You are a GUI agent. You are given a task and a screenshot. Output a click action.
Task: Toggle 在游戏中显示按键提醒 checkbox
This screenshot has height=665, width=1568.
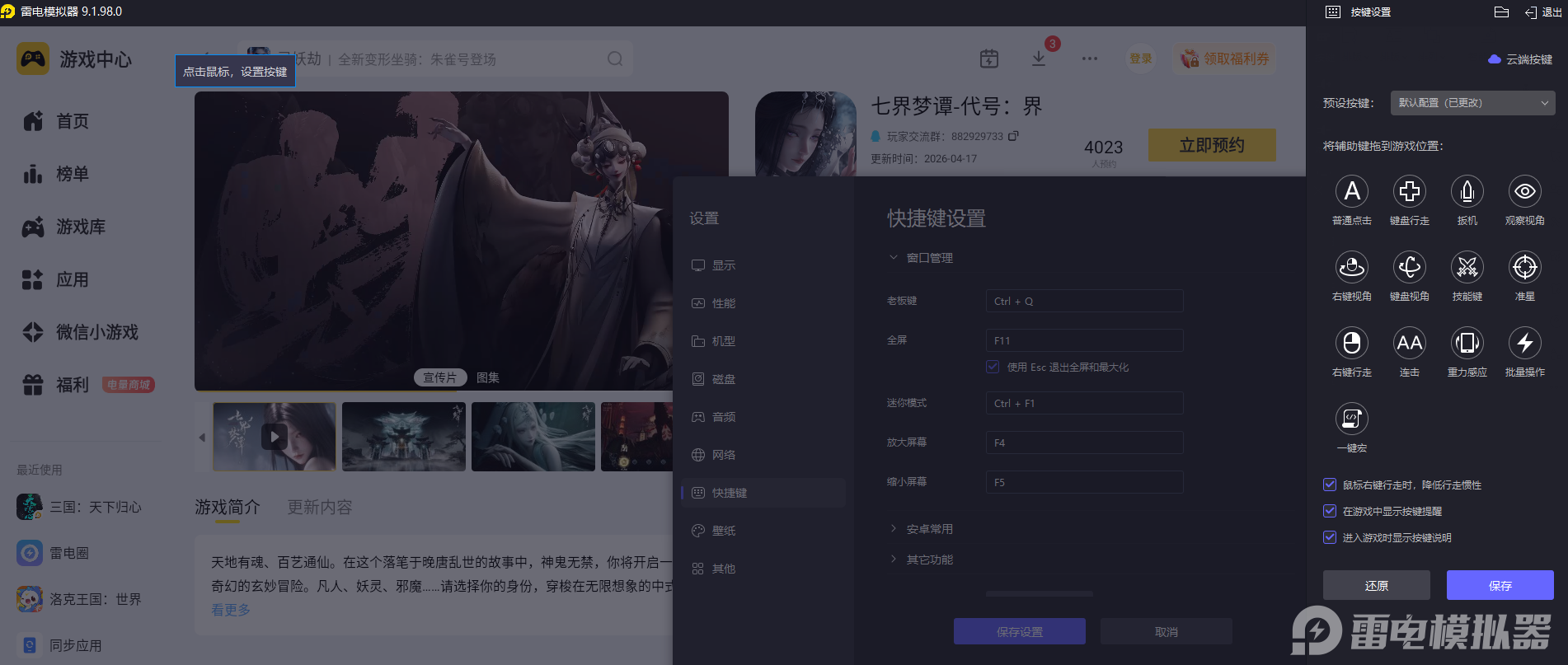[1330, 511]
